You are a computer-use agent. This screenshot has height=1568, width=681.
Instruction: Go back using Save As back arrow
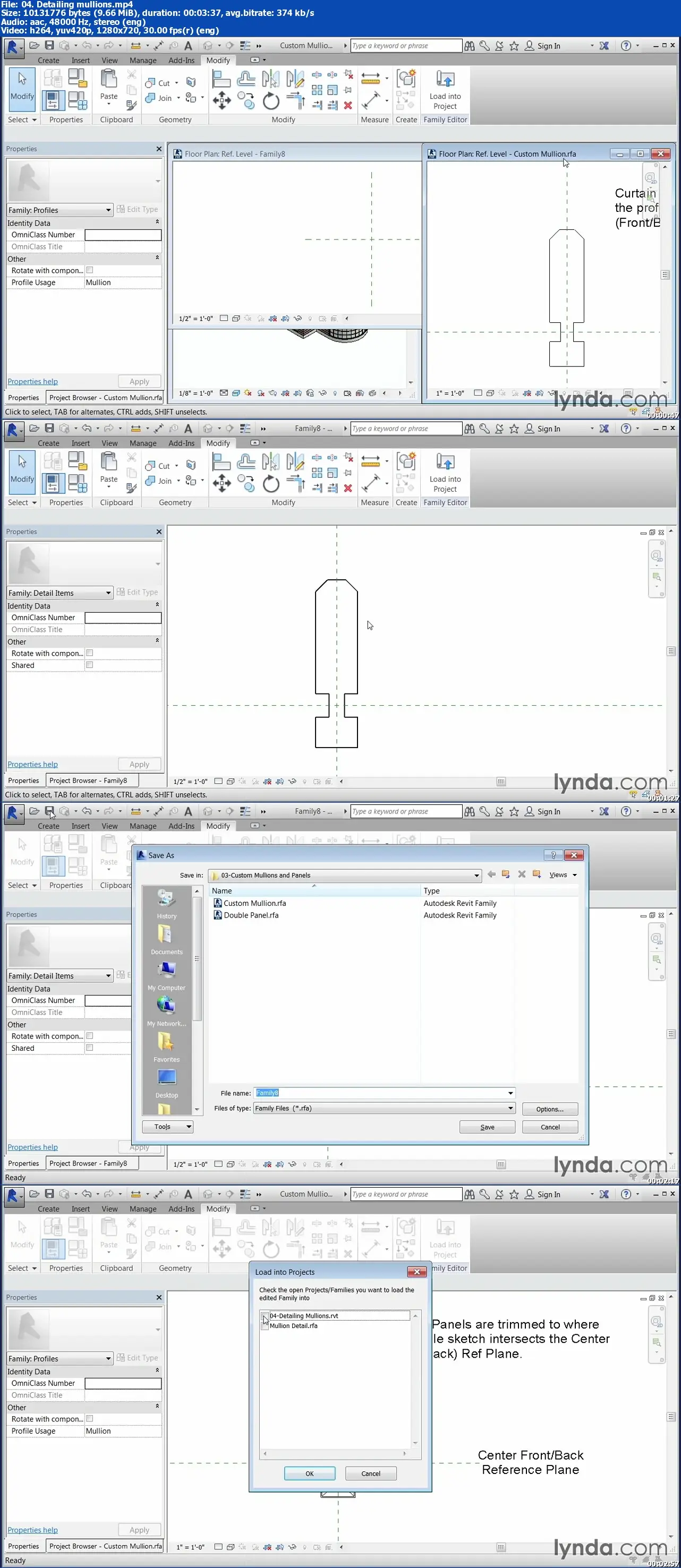pos(491,874)
